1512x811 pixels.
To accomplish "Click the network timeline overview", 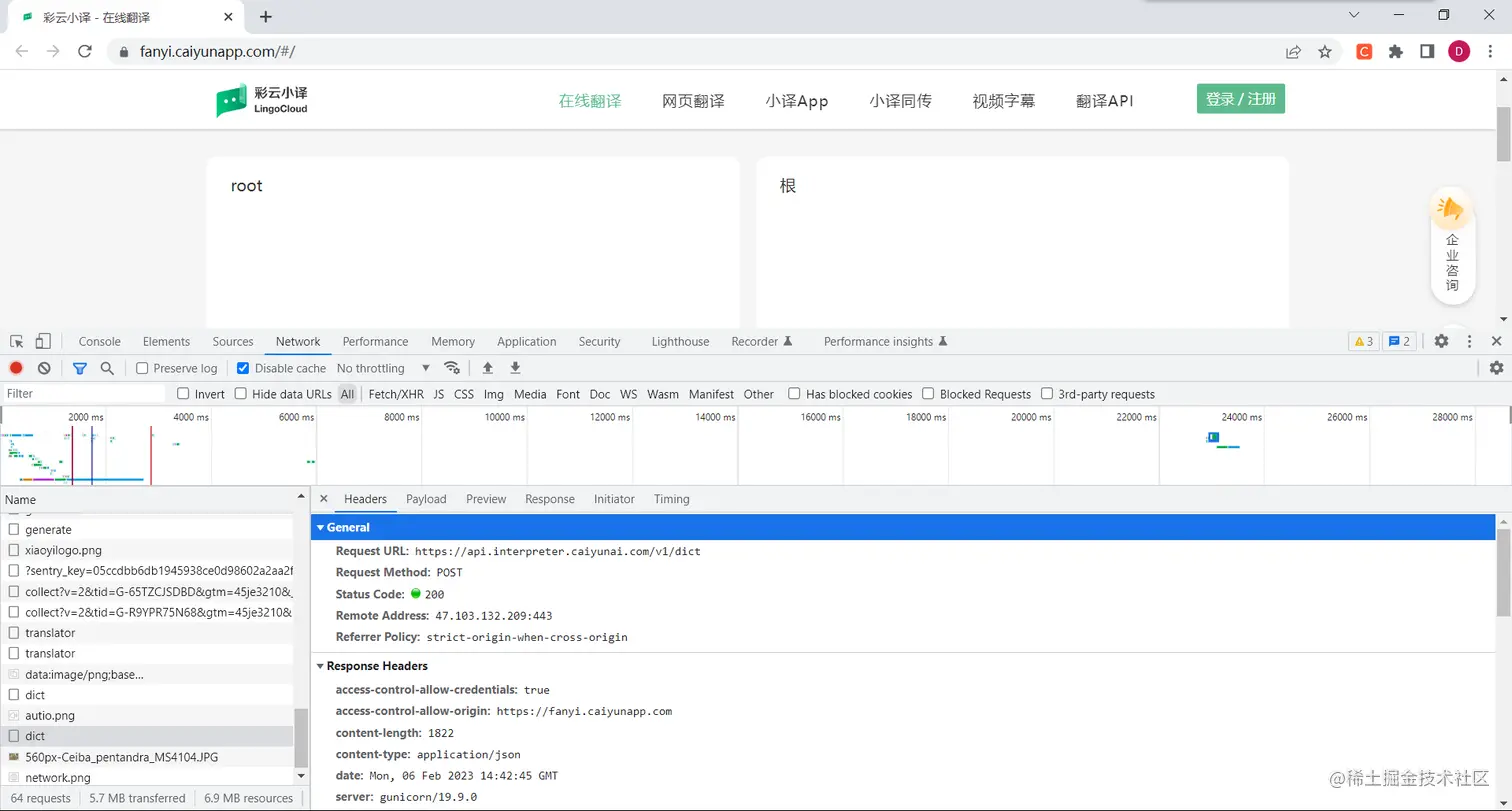I will click(x=756, y=446).
